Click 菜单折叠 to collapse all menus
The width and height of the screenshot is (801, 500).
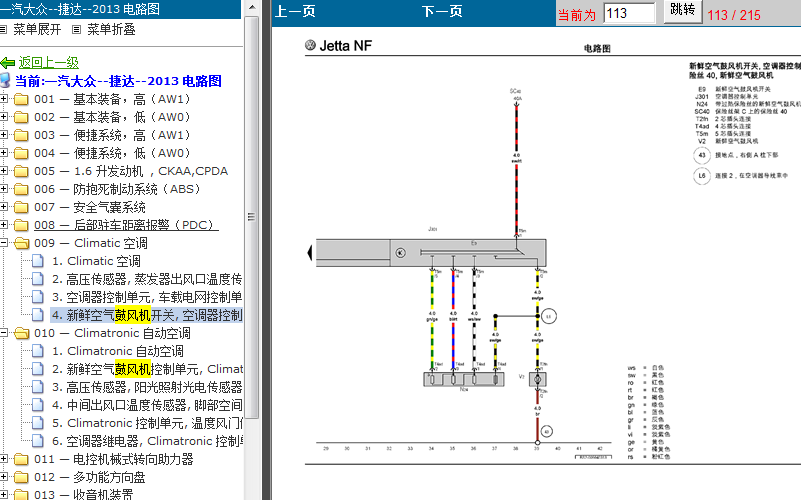click(x=111, y=30)
